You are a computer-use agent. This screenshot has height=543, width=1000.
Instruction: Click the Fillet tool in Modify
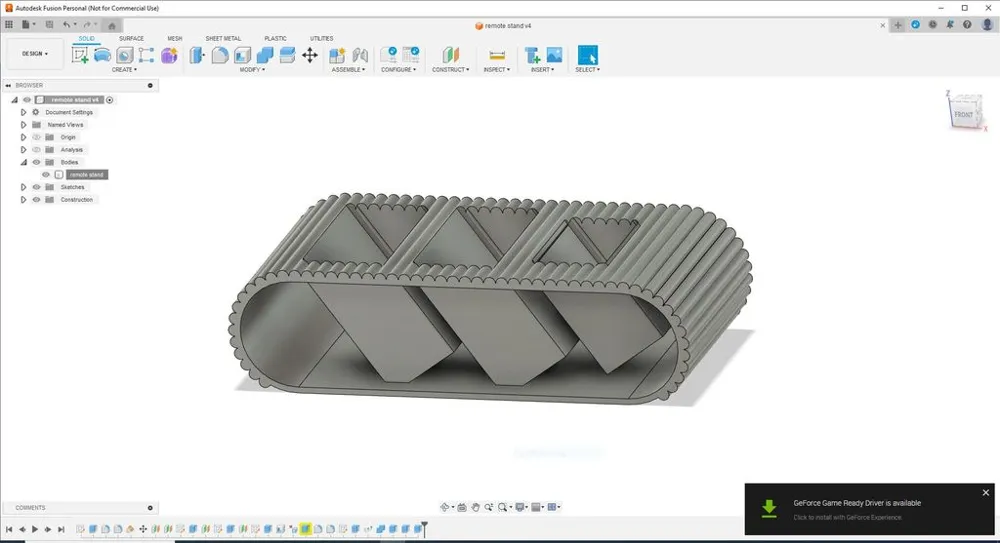click(x=219, y=55)
